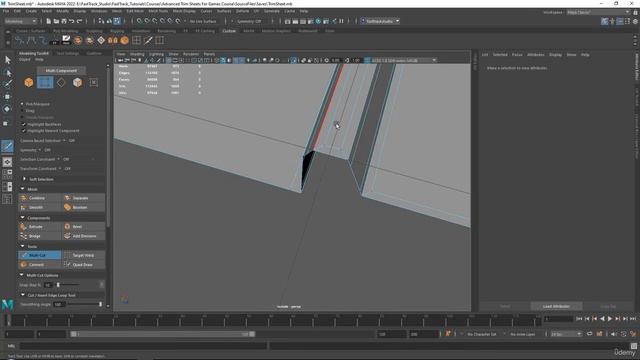Click the Combine mesh button

pos(40,198)
